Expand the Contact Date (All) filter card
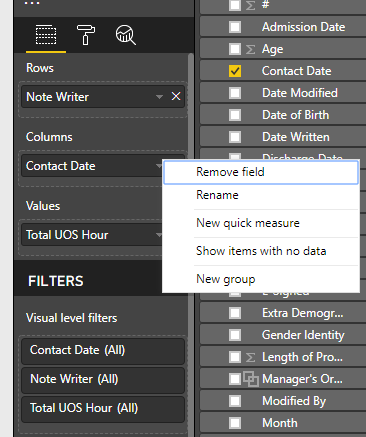The image size is (366, 437). tap(103, 351)
